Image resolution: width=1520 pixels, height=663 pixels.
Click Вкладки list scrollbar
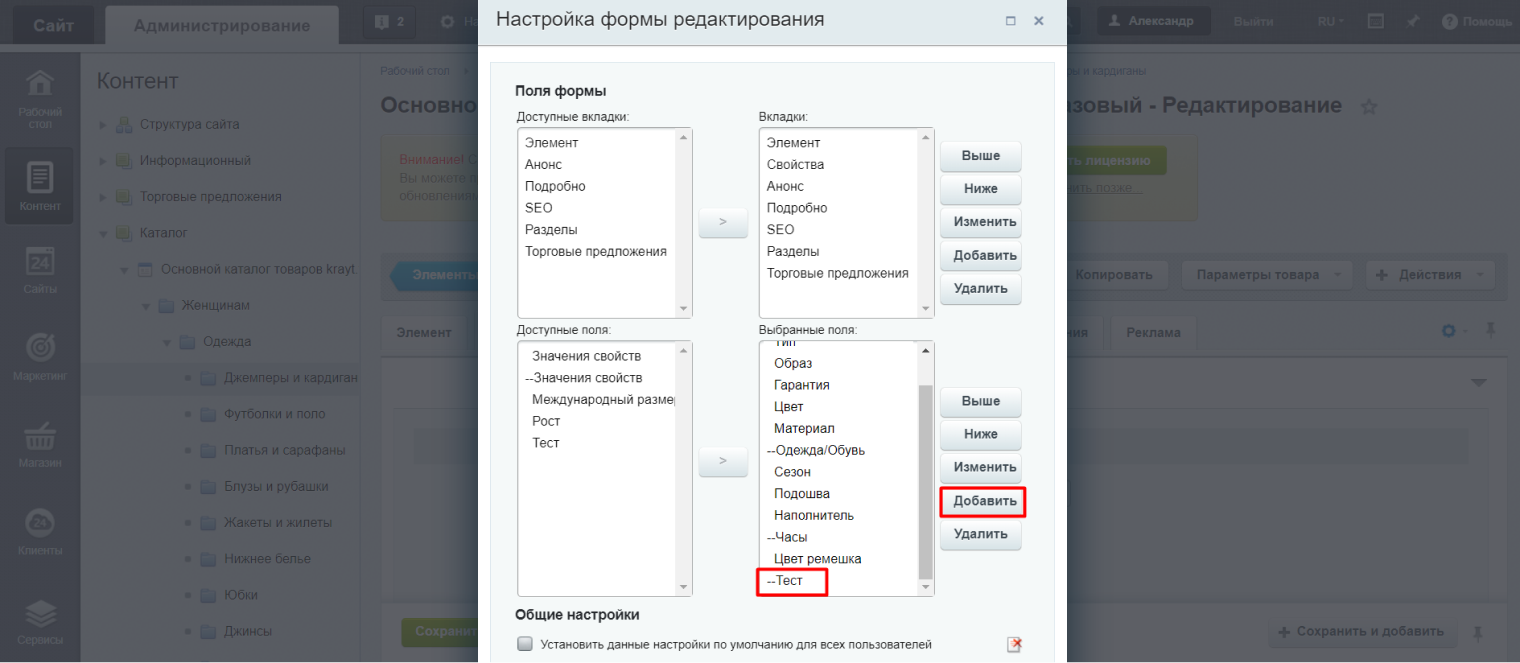pyautogui.click(x=926, y=223)
